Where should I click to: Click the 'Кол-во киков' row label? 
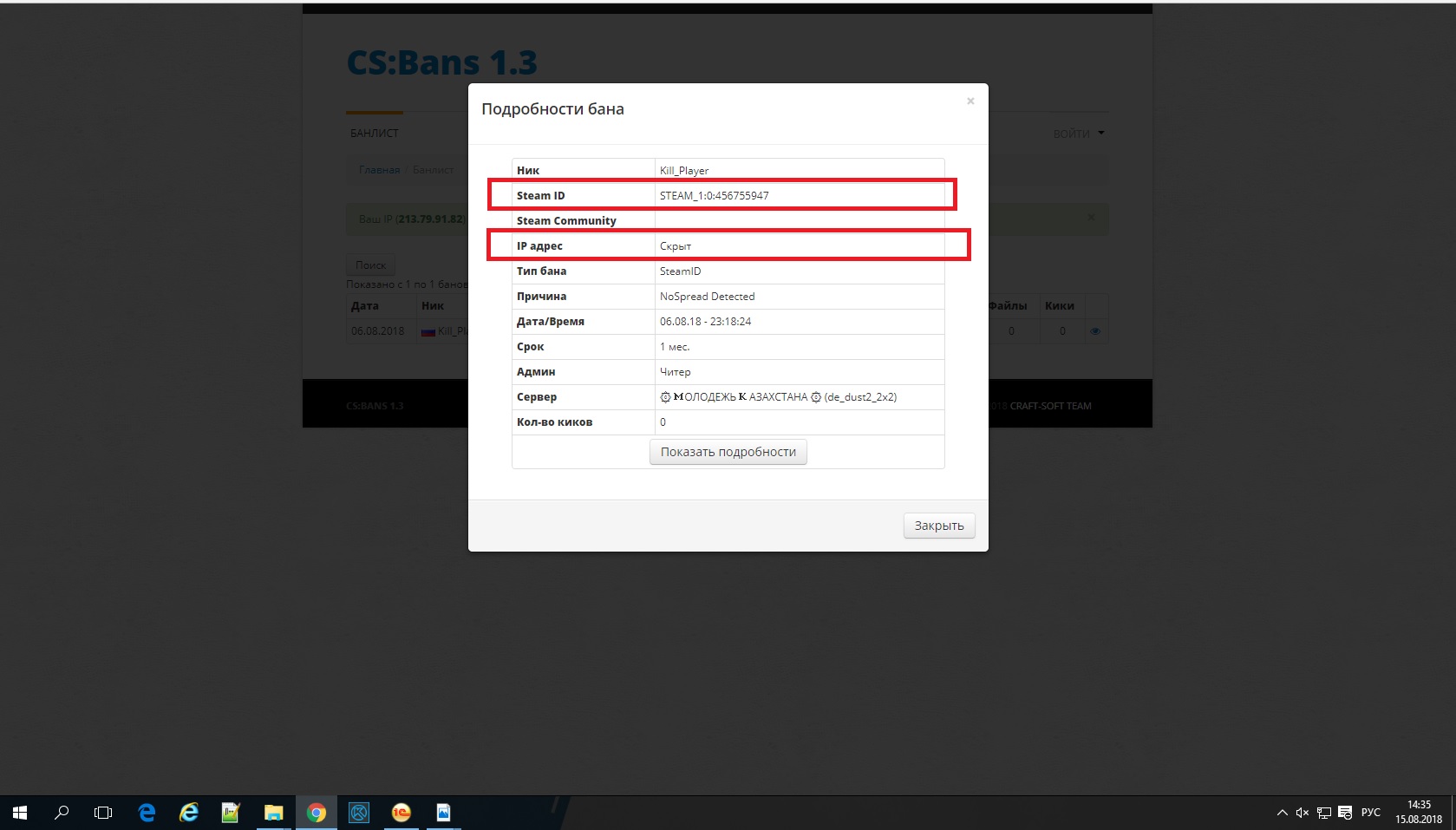(554, 422)
